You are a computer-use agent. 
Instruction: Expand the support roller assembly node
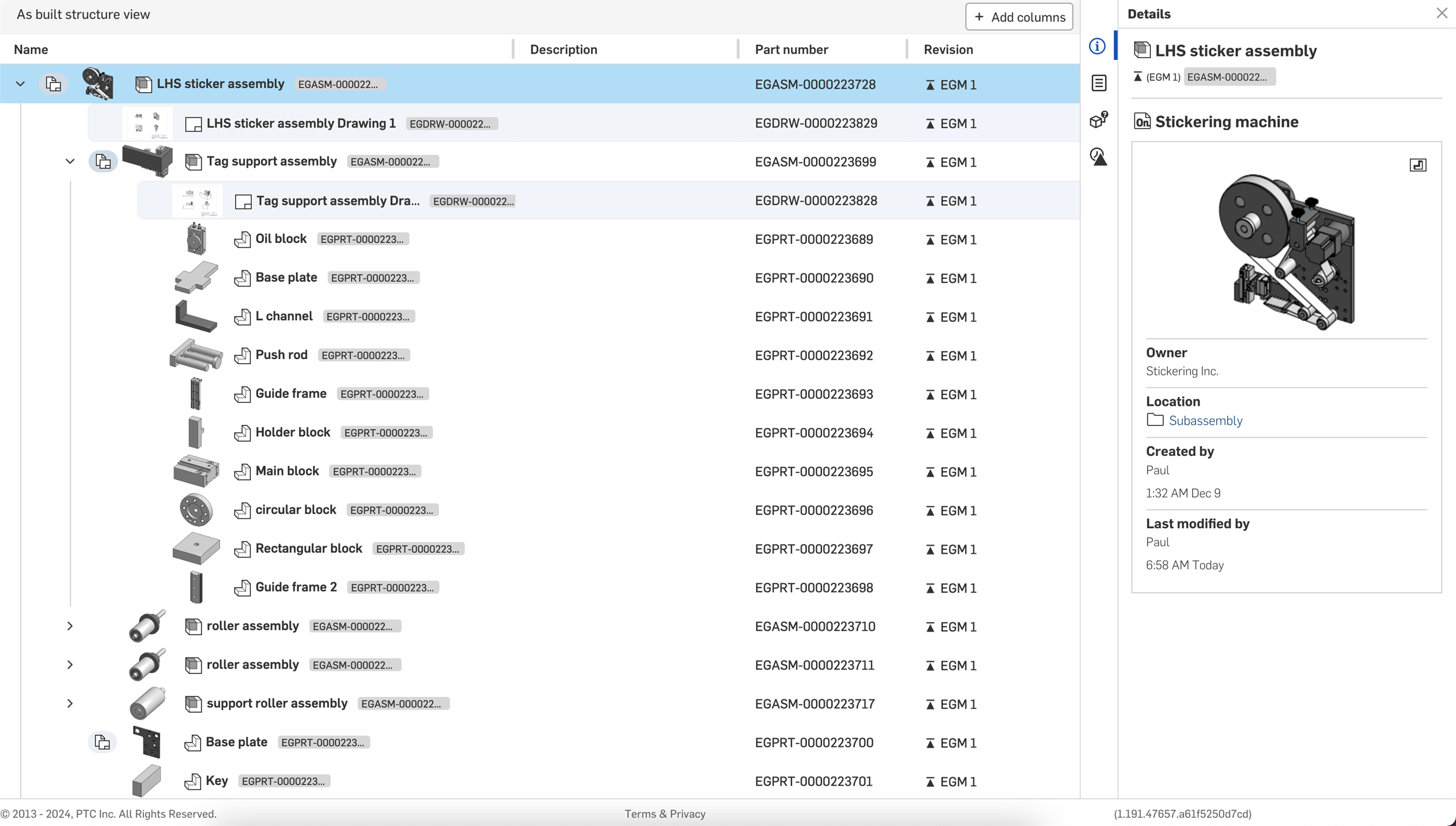coord(70,703)
